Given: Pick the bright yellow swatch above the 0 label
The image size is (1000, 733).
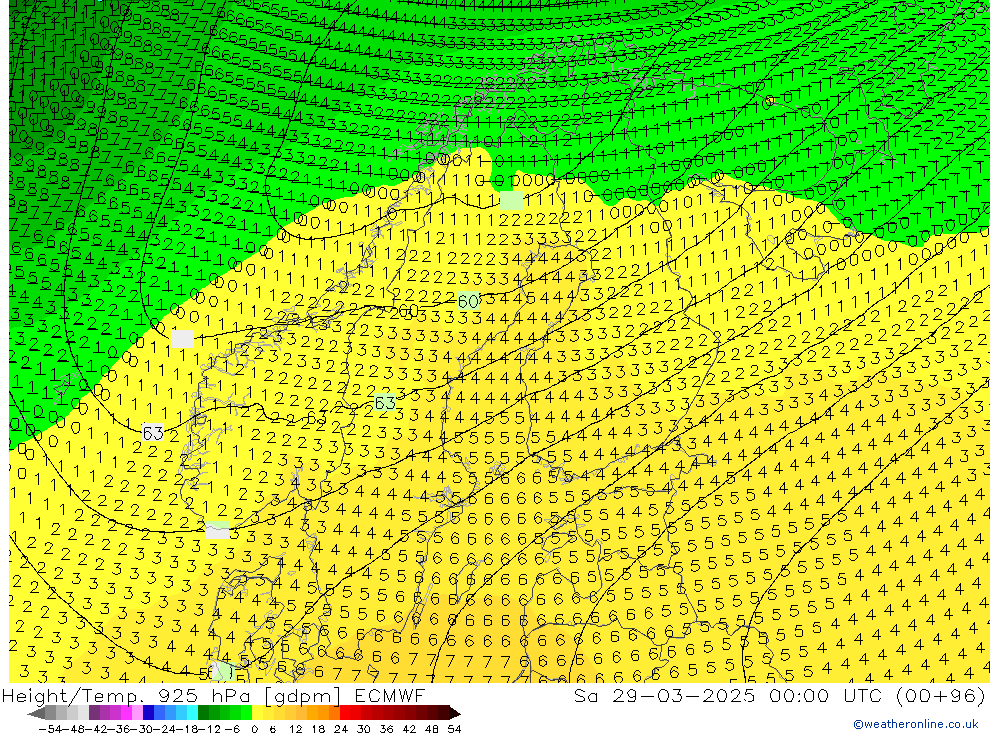Looking at the screenshot, I should [257, 713].
